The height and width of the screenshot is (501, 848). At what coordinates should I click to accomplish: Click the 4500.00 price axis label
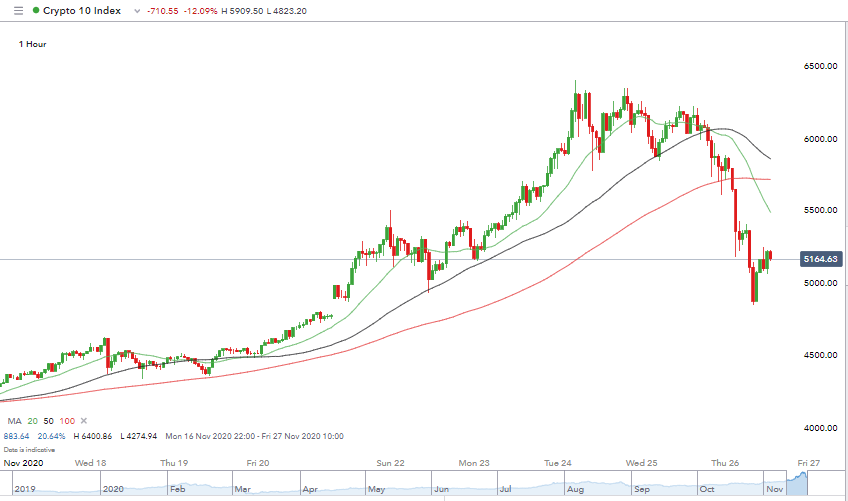coord(820,355)
